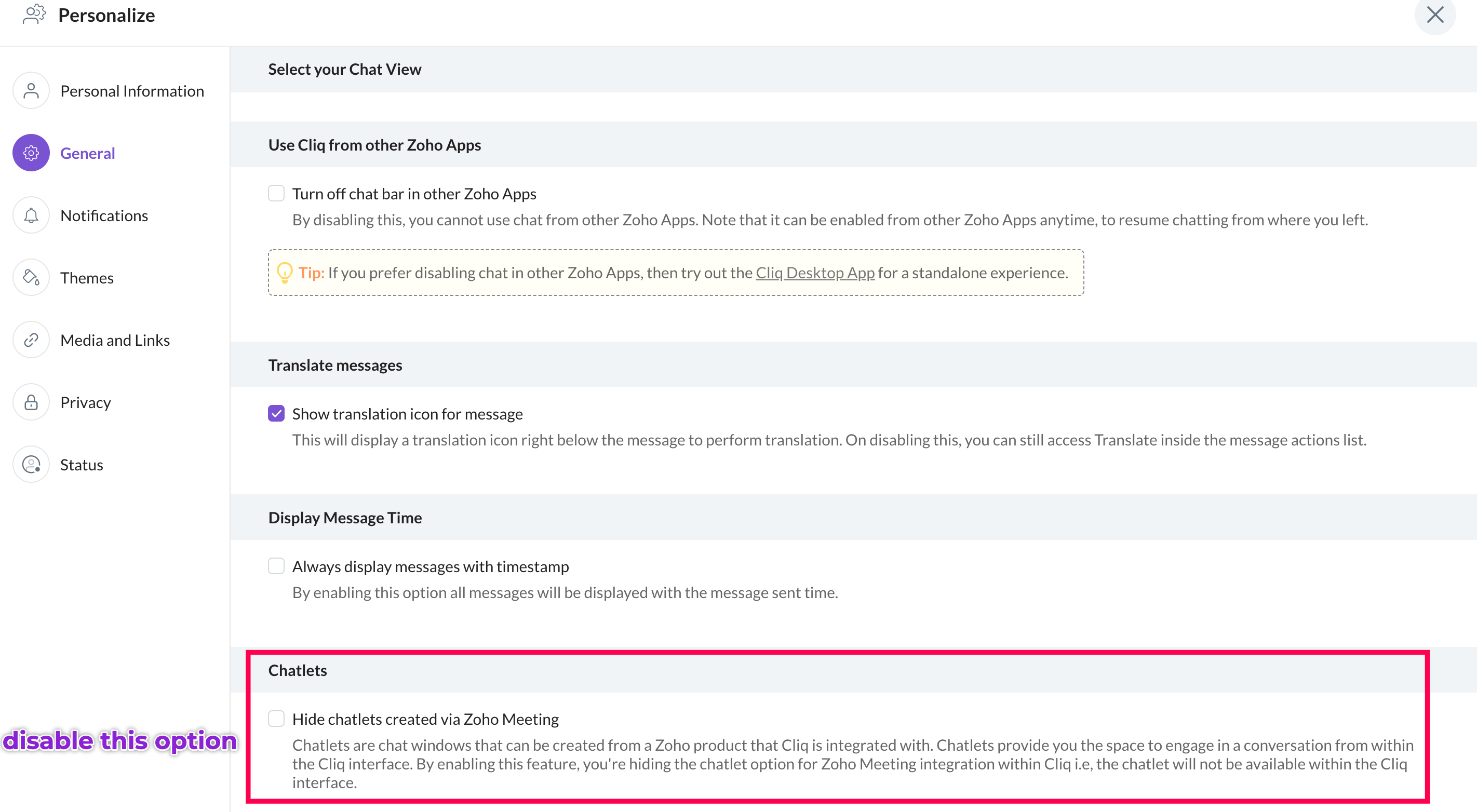Screen dimensions: 1477x812
Task: Click the Personal Information person icon
Action: click(x=31, y=90)
